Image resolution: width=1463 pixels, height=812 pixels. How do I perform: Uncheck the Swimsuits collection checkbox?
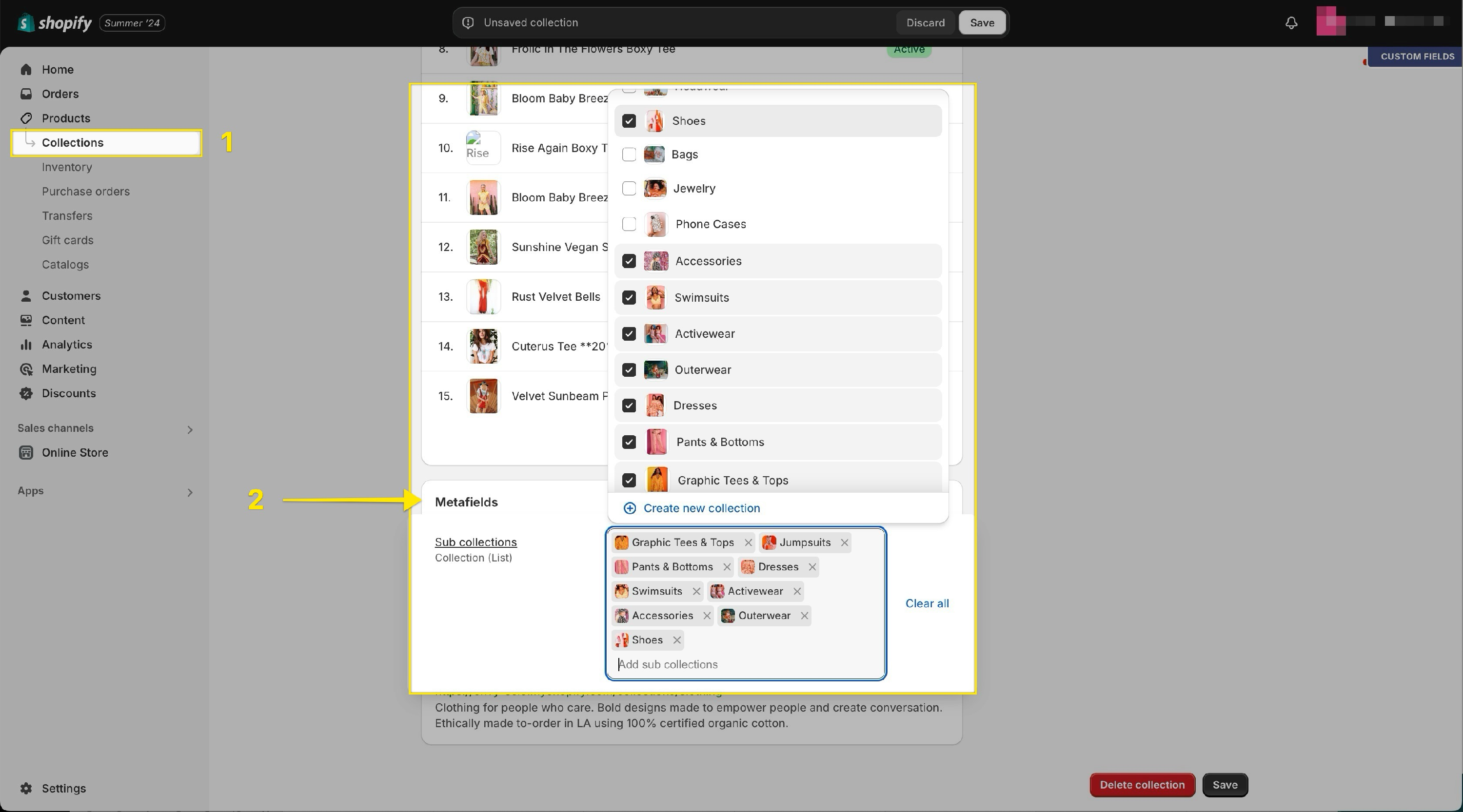tap(629, 298)
